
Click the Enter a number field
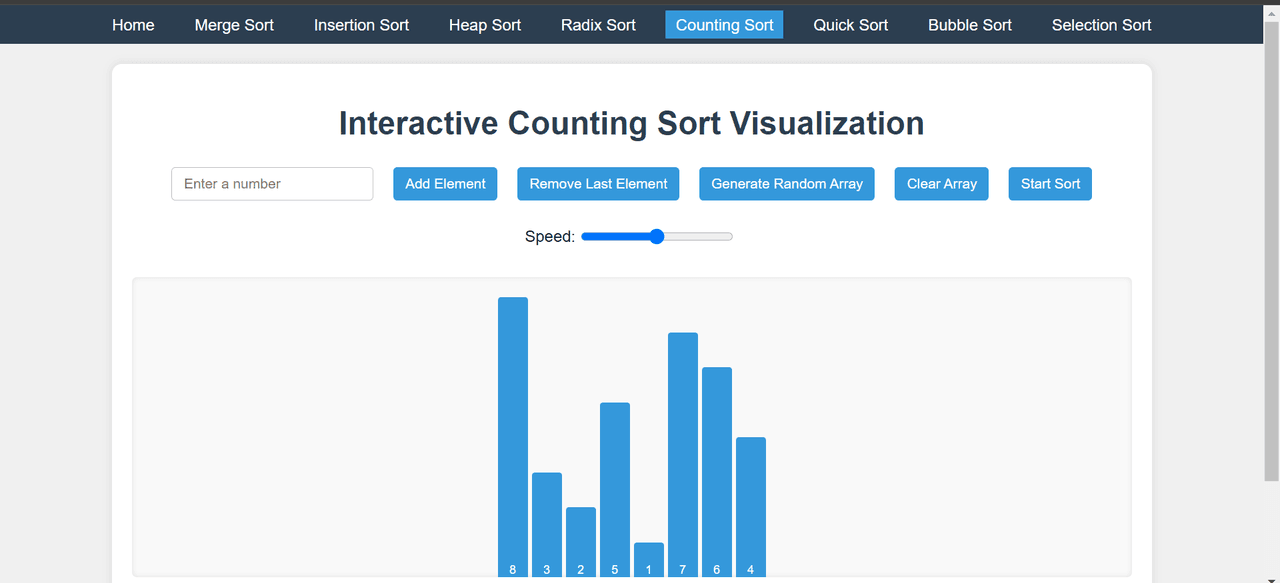272,184
